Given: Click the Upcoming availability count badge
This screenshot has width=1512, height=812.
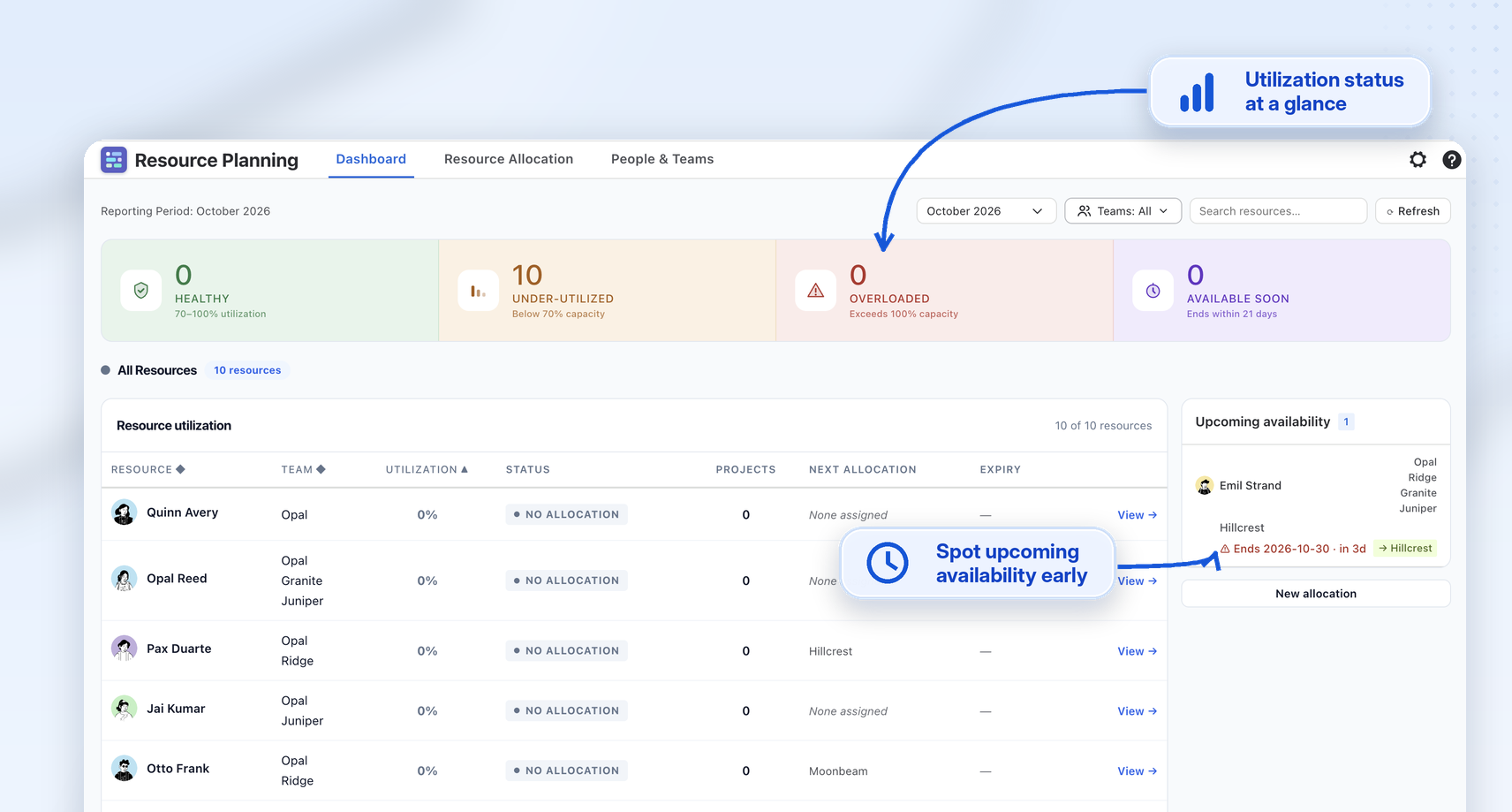Looking at the screenshot, I should pos(1346,422).
